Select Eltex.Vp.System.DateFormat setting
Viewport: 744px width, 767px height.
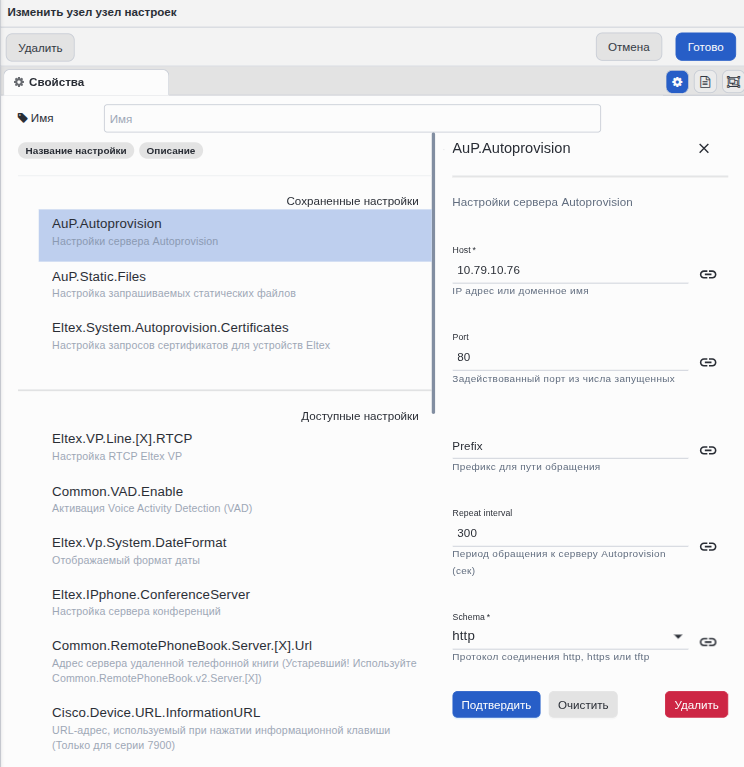(235, 551)
